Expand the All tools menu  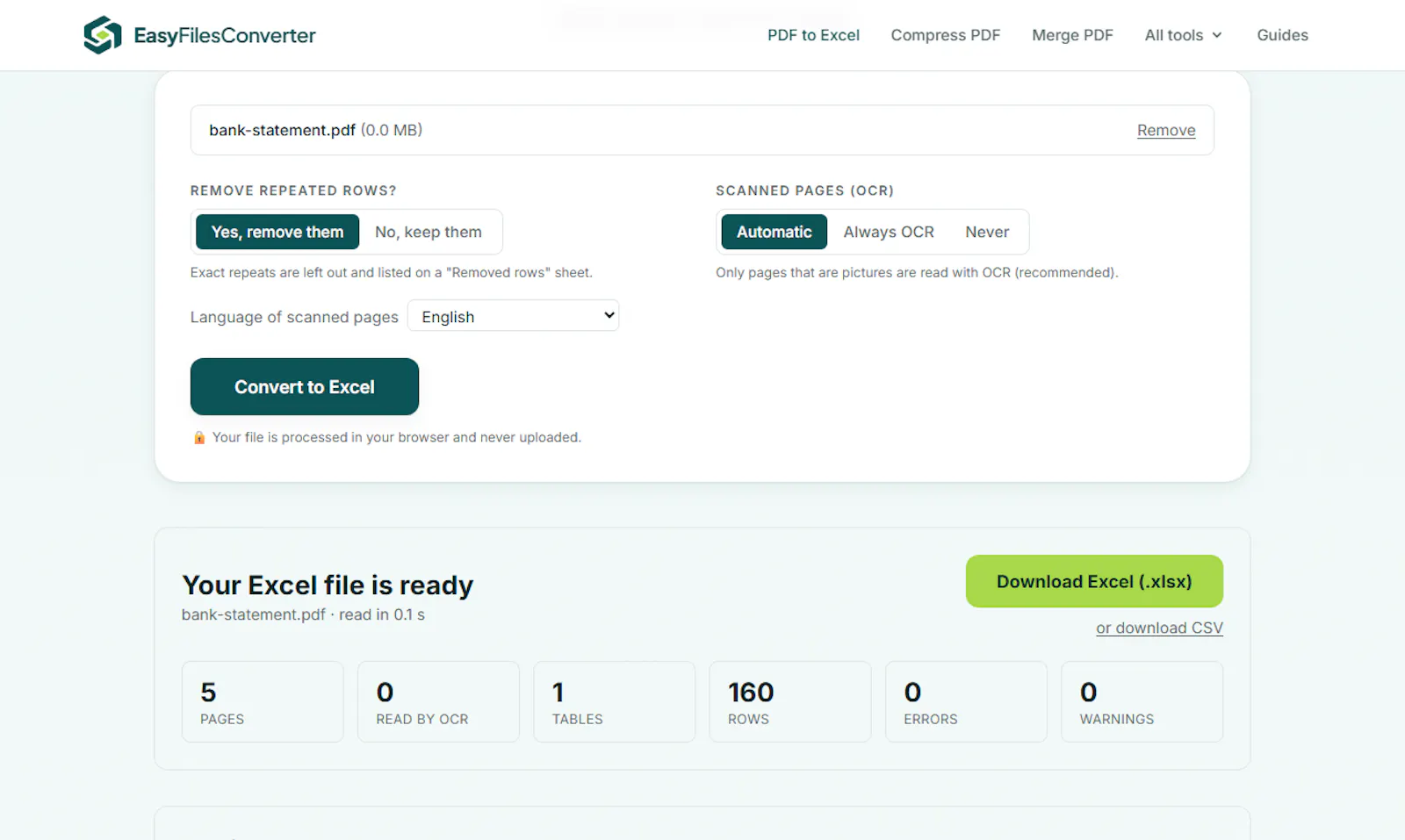click(1183, 35)
